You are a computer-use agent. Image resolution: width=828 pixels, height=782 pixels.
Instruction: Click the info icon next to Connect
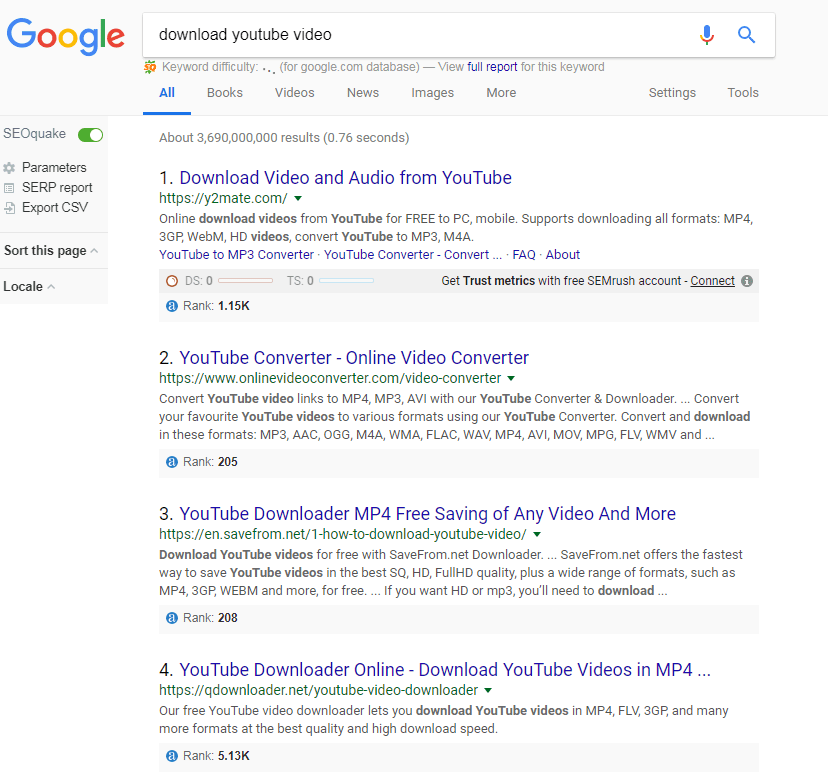747,281
